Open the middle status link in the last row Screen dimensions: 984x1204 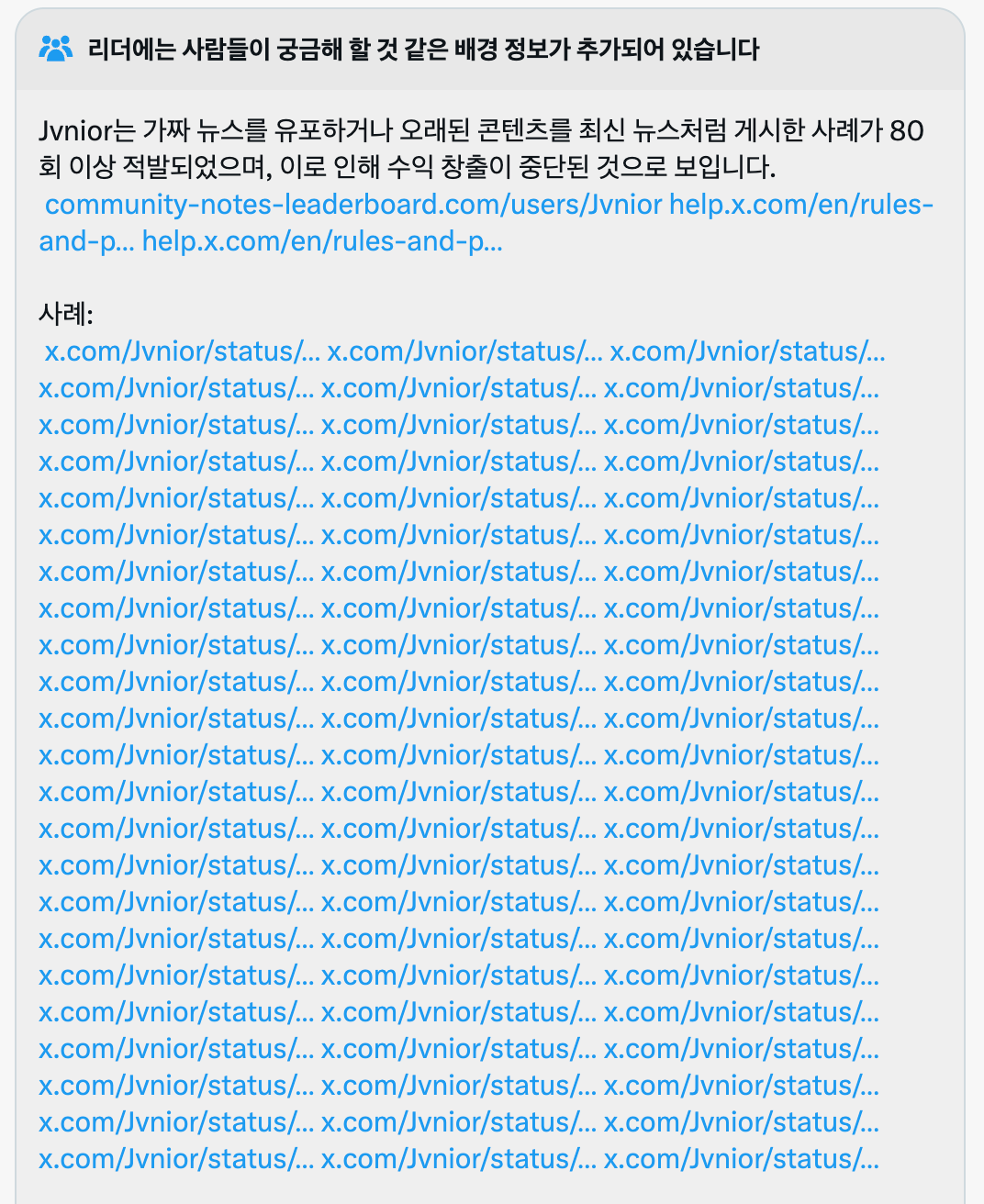[459, 1159]
